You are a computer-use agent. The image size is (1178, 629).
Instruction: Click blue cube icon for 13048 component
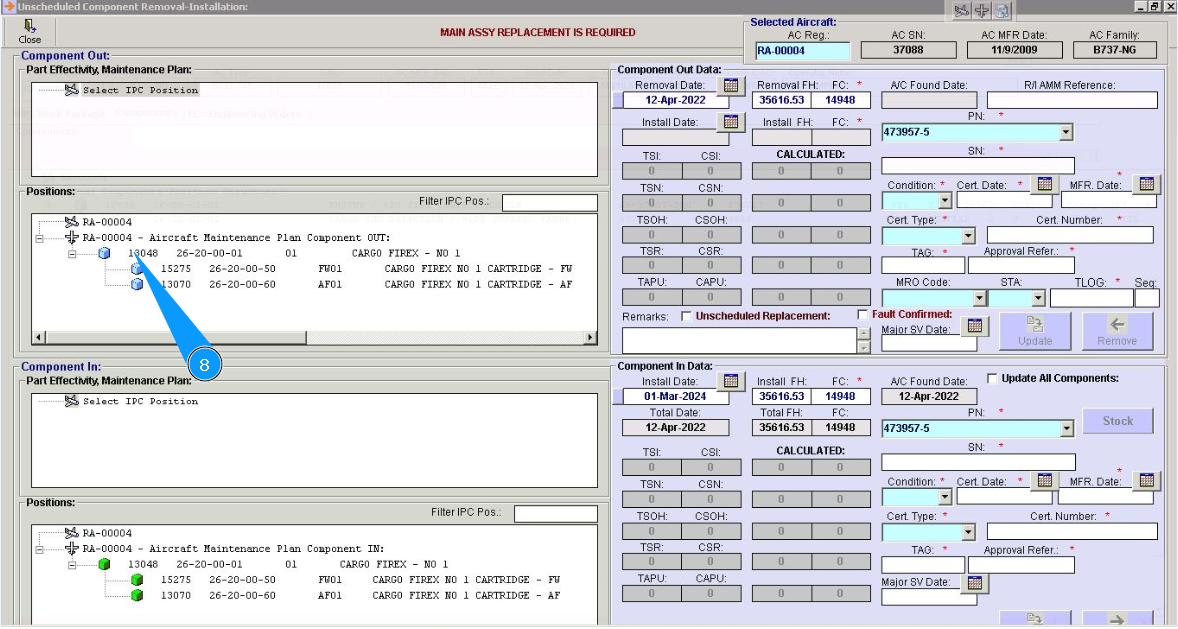tap(105, 254)
